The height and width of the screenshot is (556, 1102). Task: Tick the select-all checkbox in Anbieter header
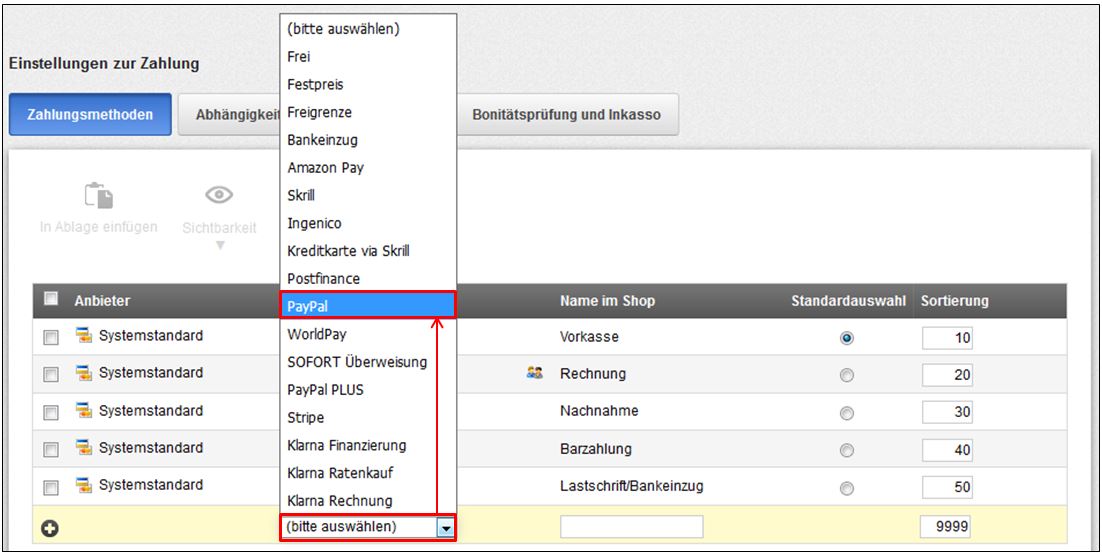[x=51, y=299]
